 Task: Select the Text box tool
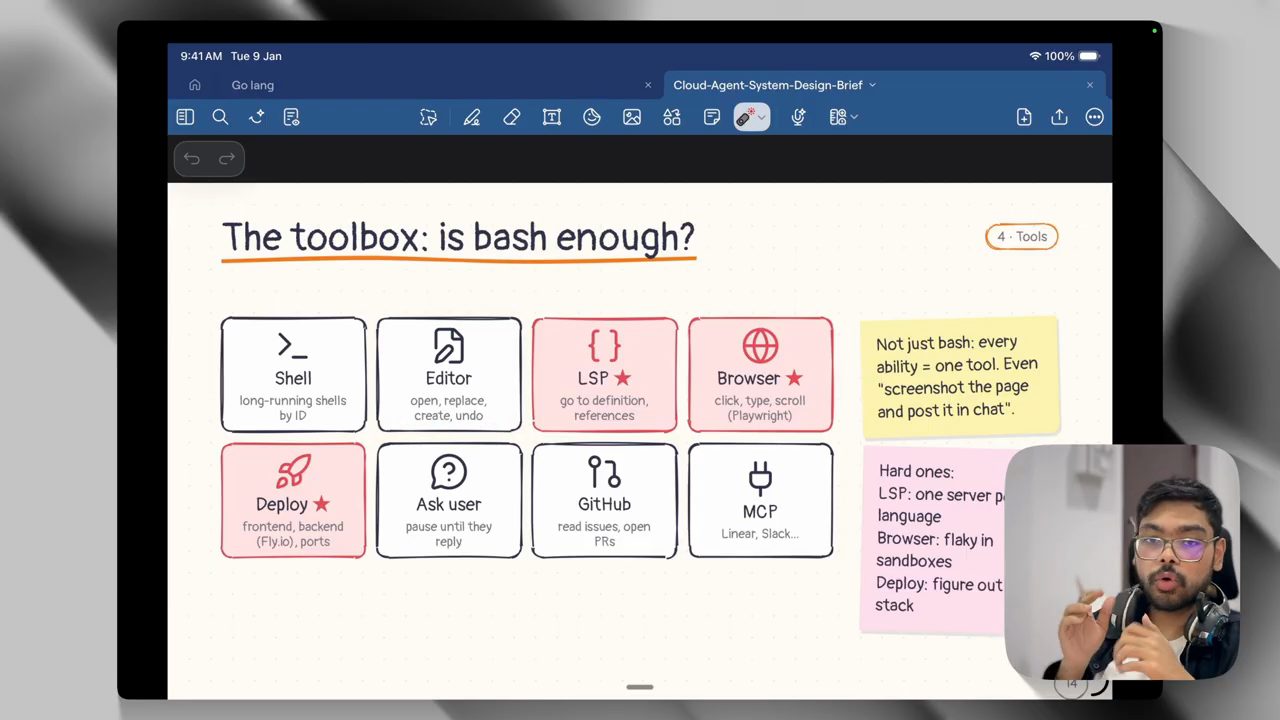point(551,117)
